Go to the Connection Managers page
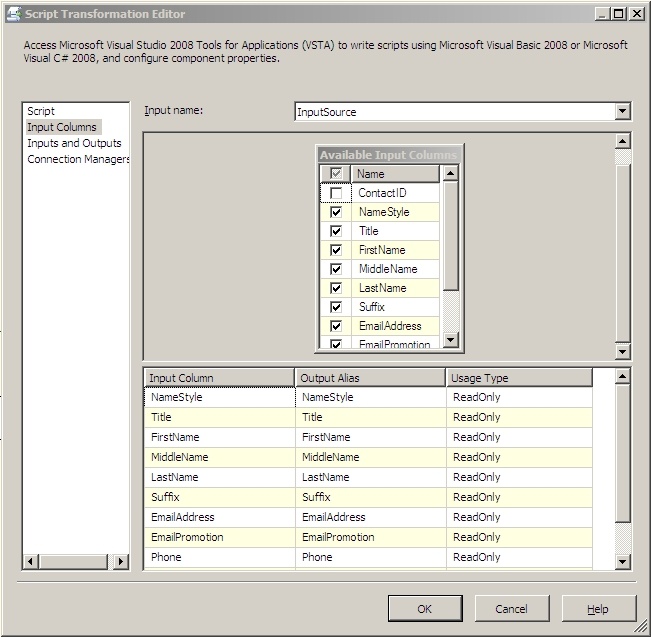651x637 pixels. pyautogui.click(x=78, y=159)
